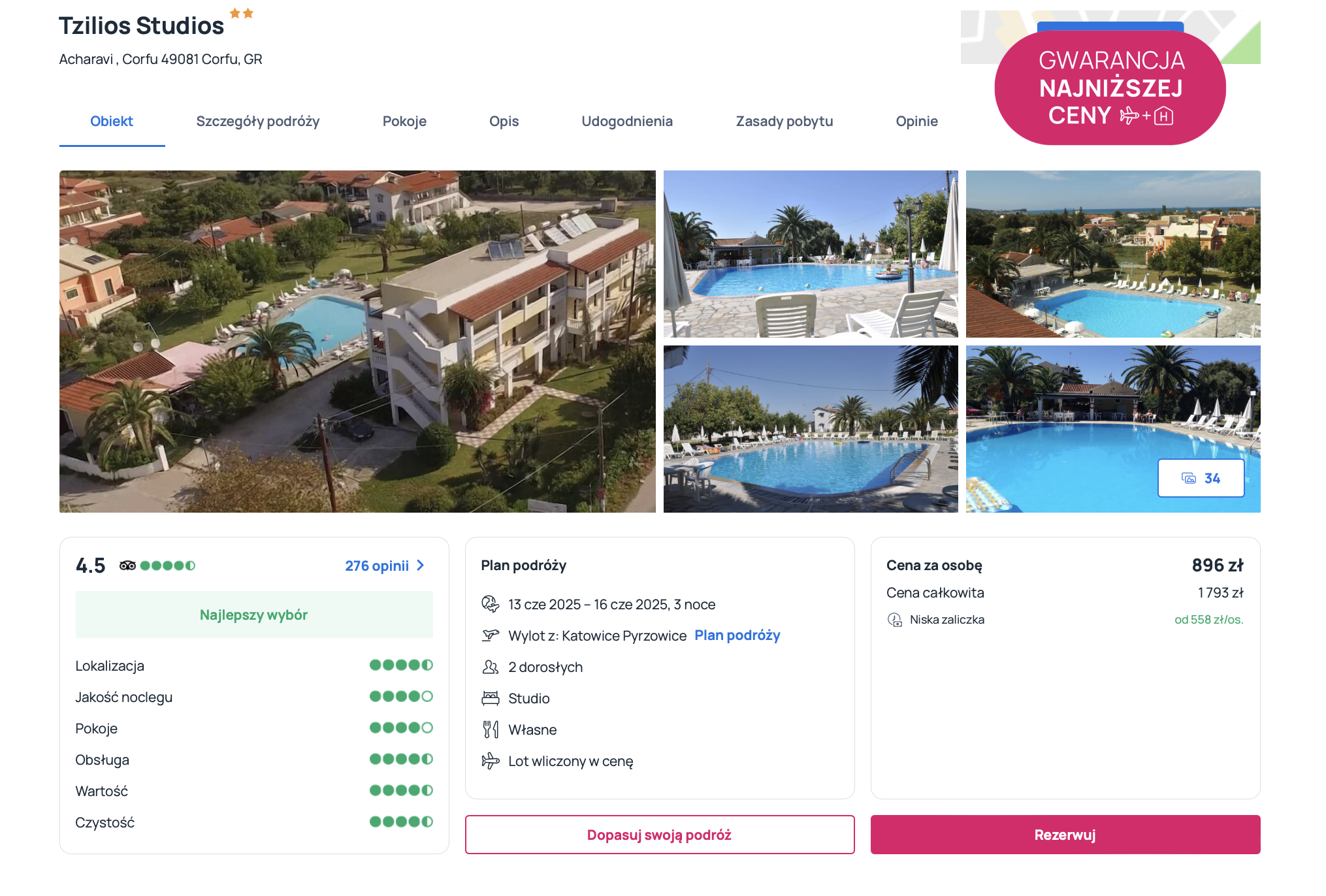1326x896 pixels.
Task: Select the Pokoje tab
Action: 404,121
